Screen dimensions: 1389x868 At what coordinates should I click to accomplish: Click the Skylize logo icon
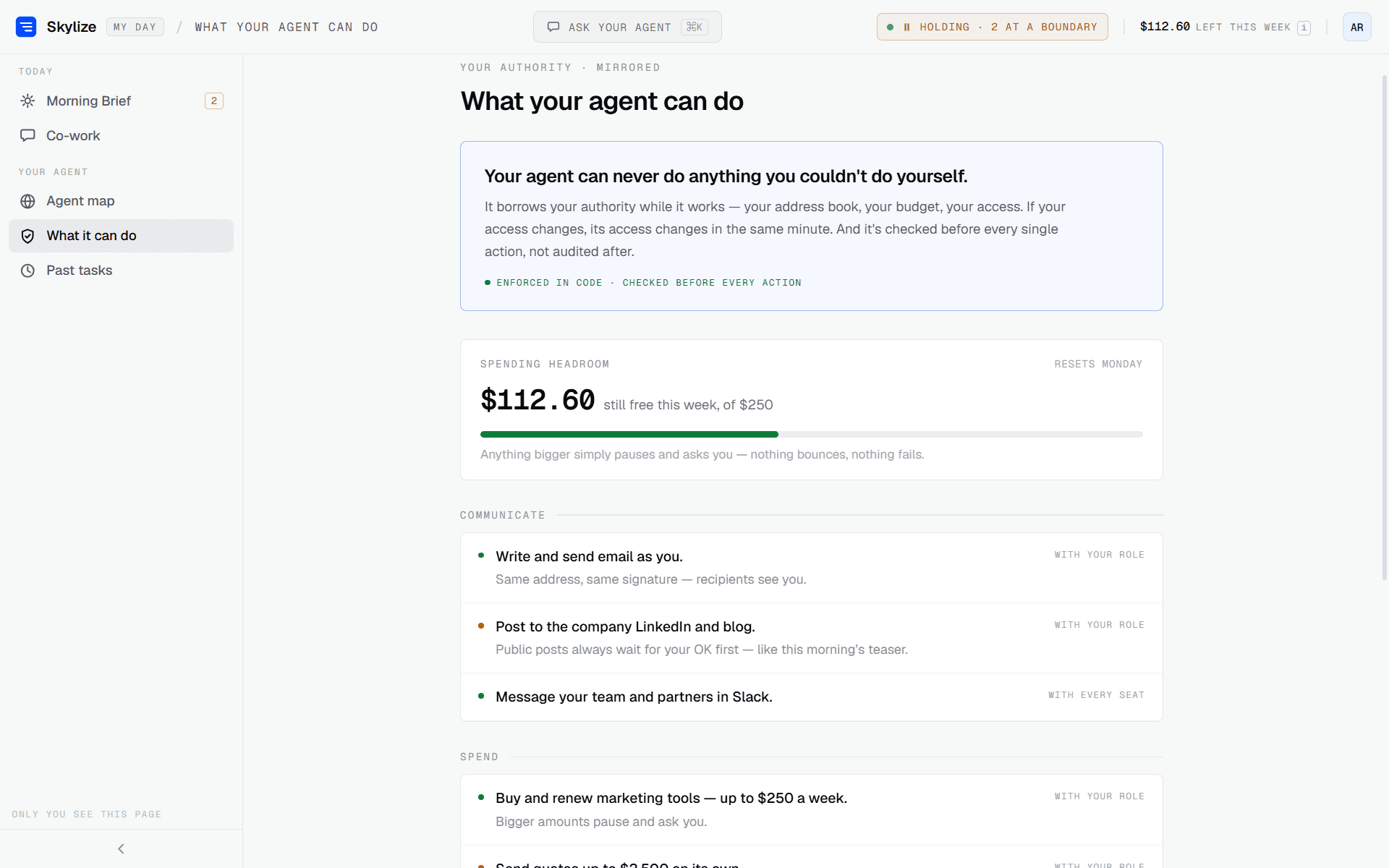pyautogui.click(x=26, y=27)
